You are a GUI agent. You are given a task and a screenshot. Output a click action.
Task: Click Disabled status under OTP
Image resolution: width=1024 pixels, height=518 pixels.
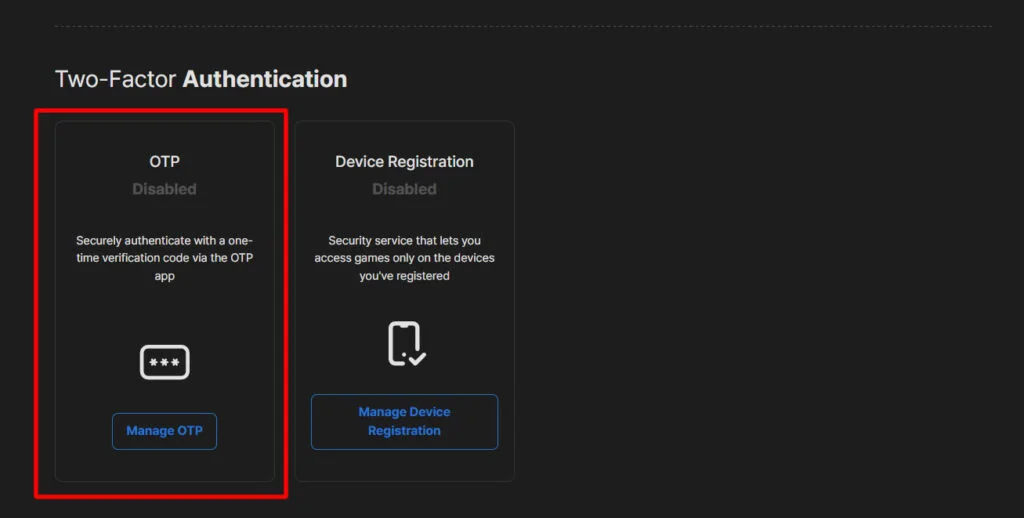coord(164,189)
